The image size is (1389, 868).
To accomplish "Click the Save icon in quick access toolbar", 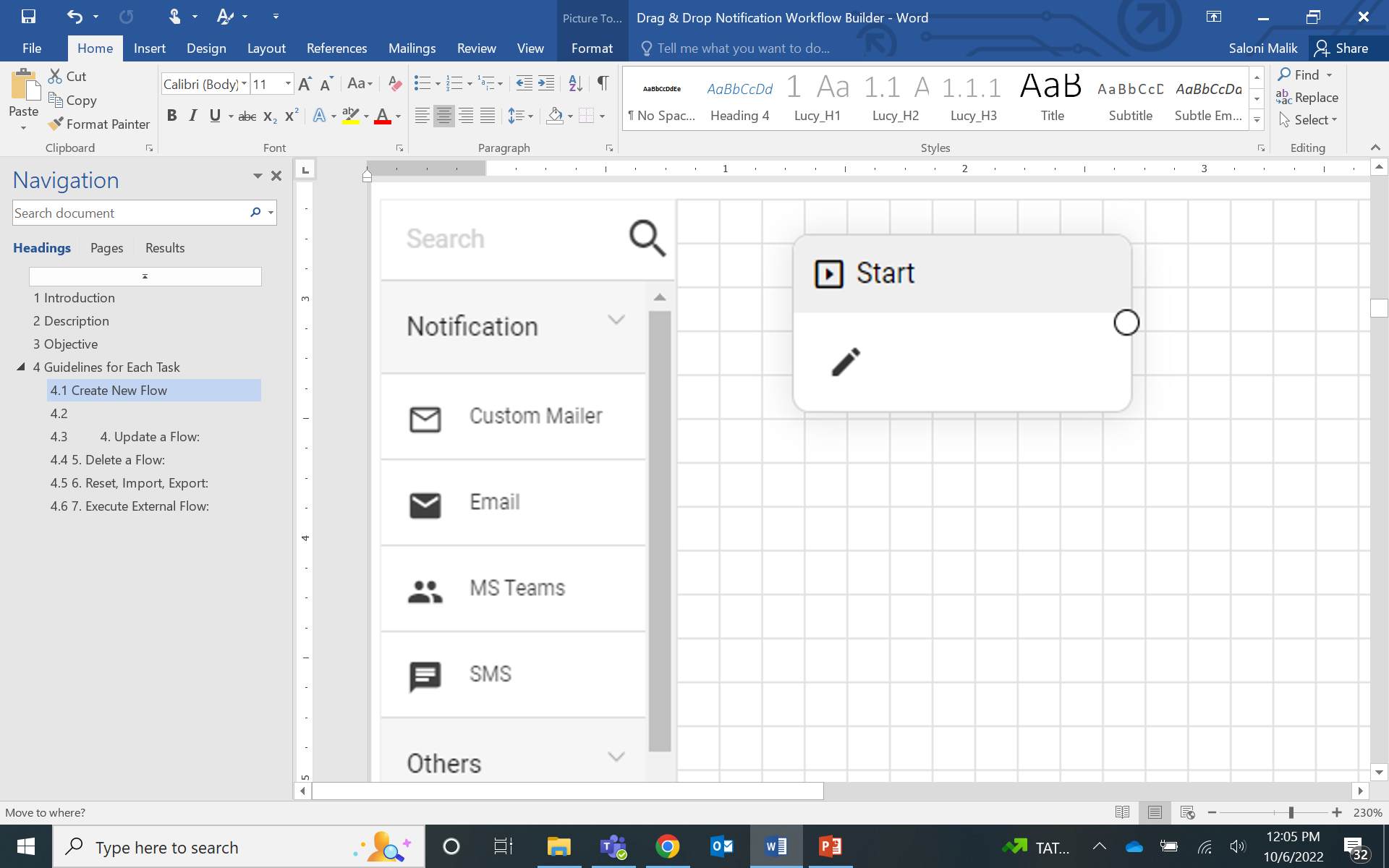I will pyautogui.click(x=28, y=16).
